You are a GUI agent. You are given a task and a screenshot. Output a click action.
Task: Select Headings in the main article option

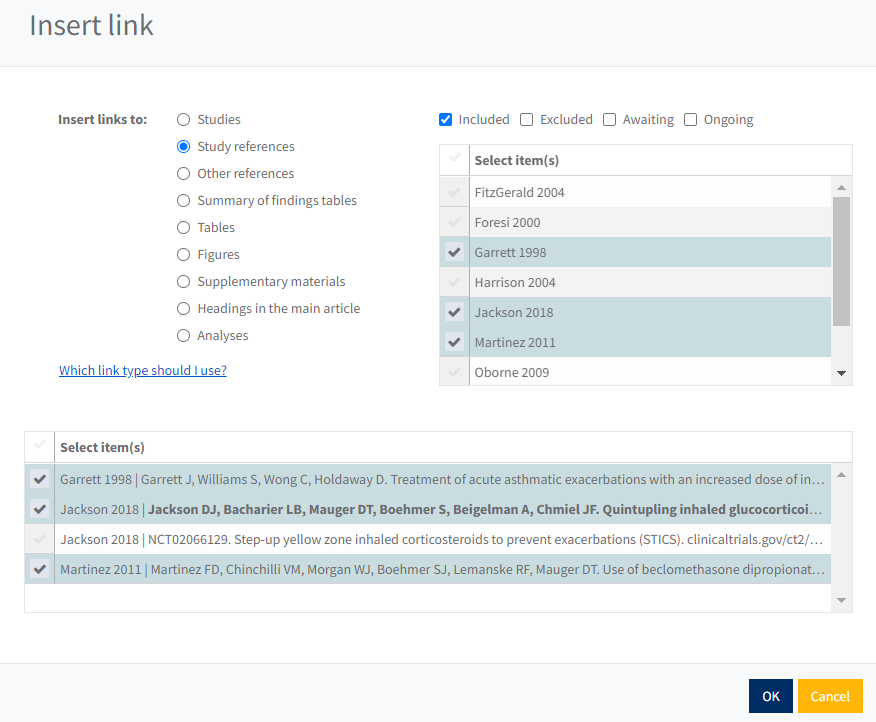(x=184, y=309)
